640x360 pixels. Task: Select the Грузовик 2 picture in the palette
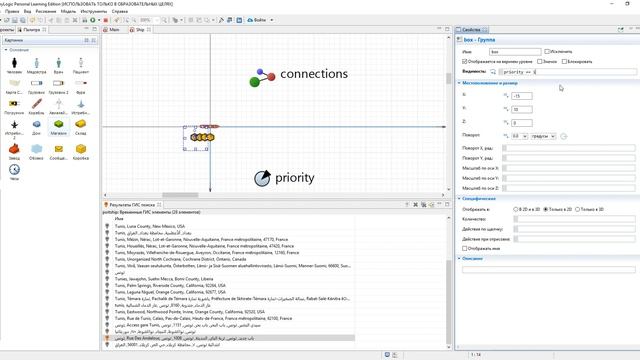coord(58,83)
